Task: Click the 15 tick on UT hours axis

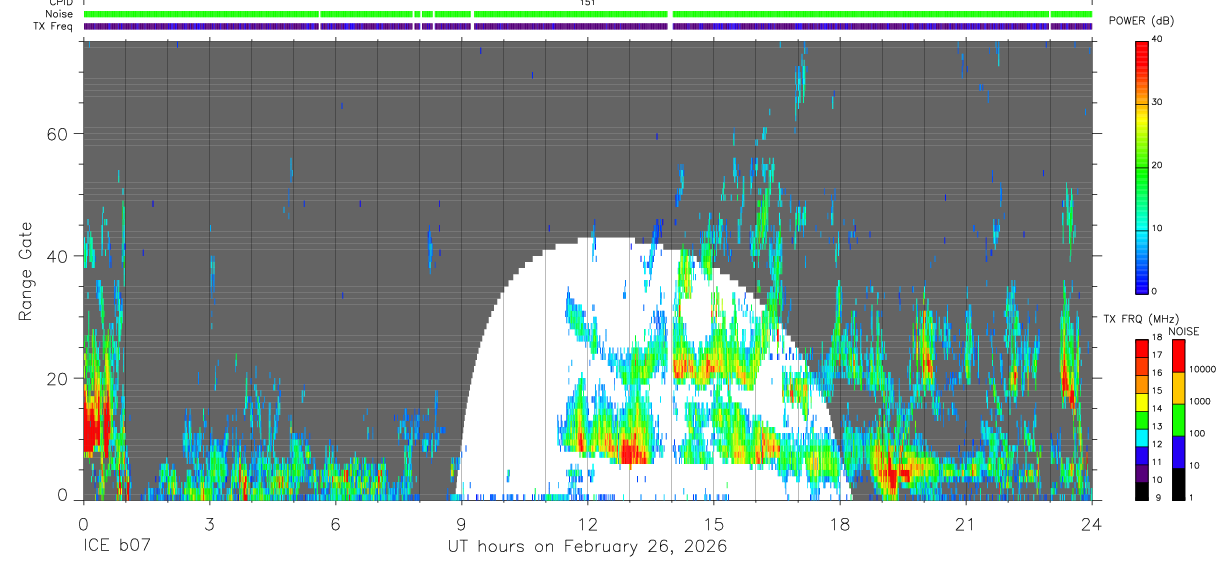Action: [x=713, y=523]
